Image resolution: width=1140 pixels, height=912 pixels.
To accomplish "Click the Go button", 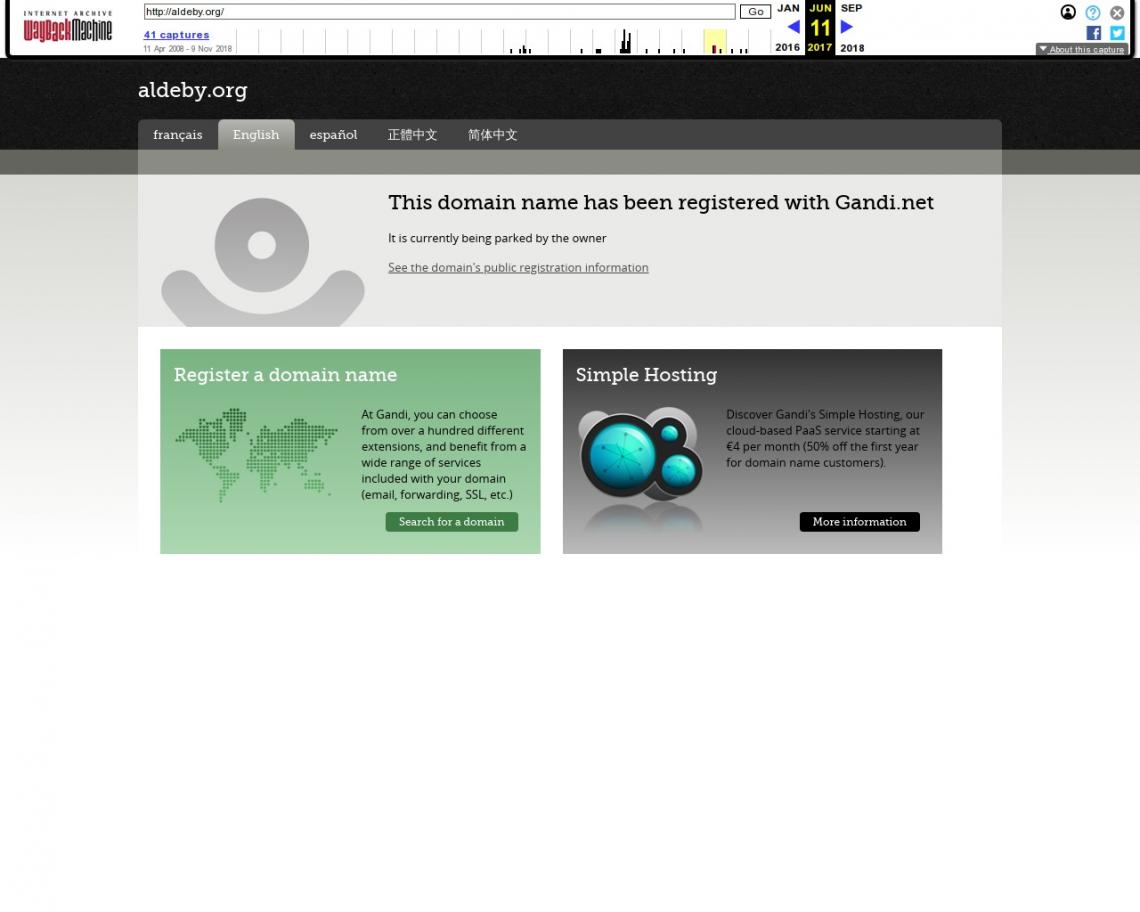I will click(755, 12).
